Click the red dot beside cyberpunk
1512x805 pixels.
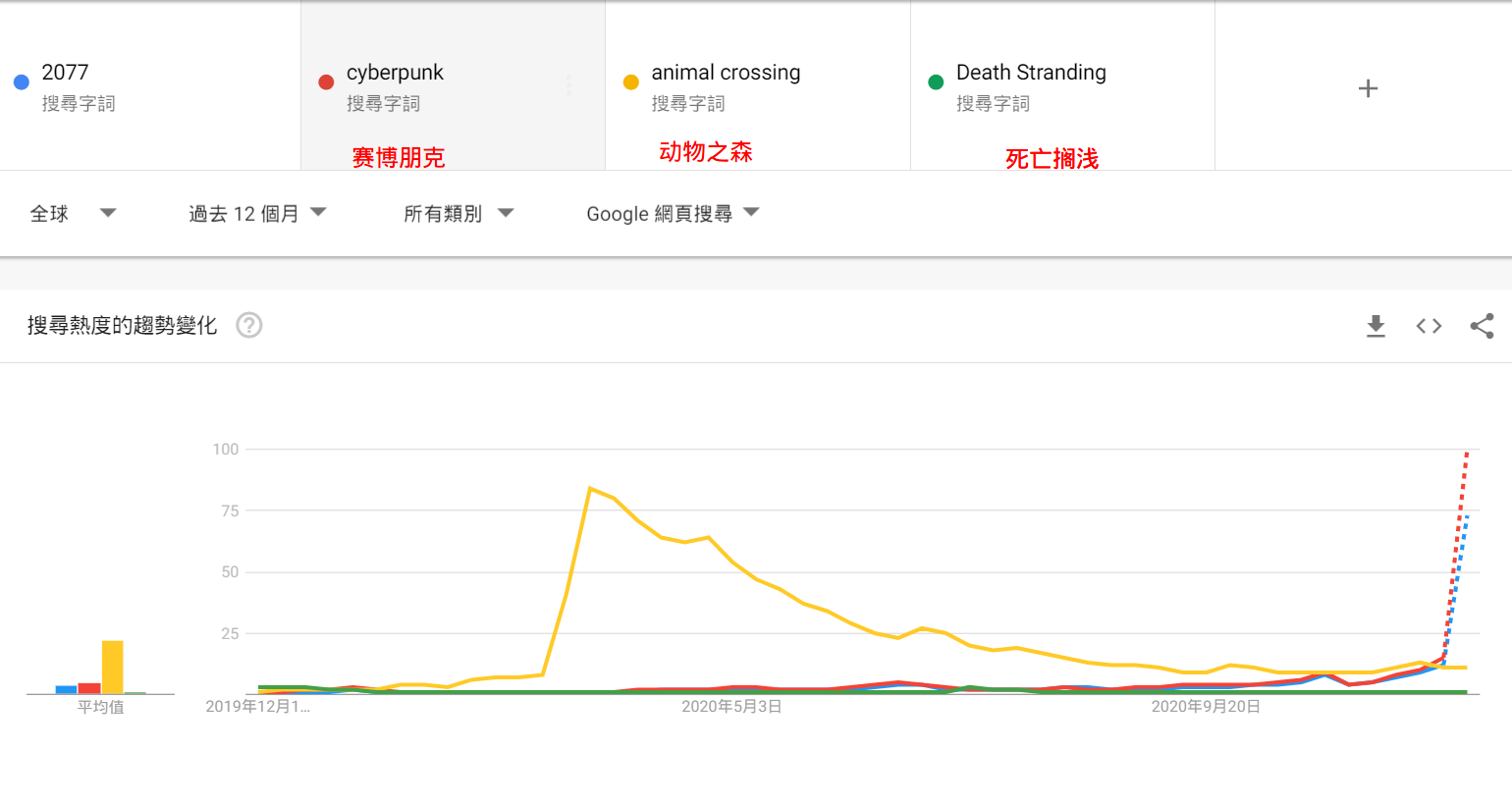(326, 82)
